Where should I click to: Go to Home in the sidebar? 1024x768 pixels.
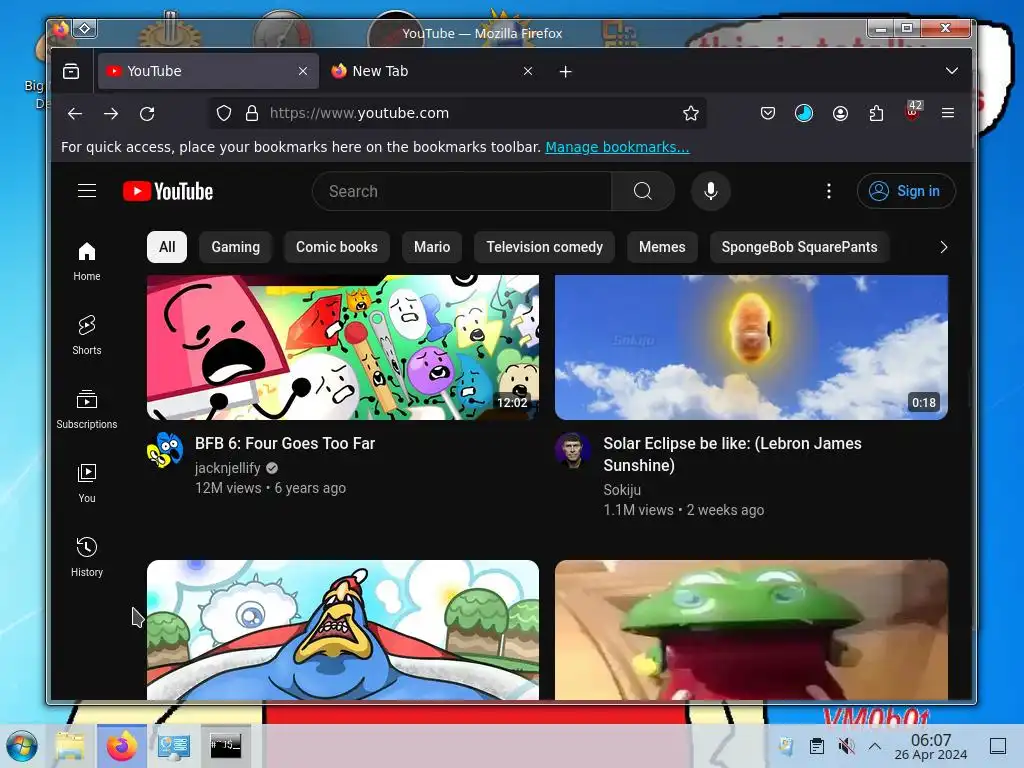pyautogui.click(x=87, y=261)
